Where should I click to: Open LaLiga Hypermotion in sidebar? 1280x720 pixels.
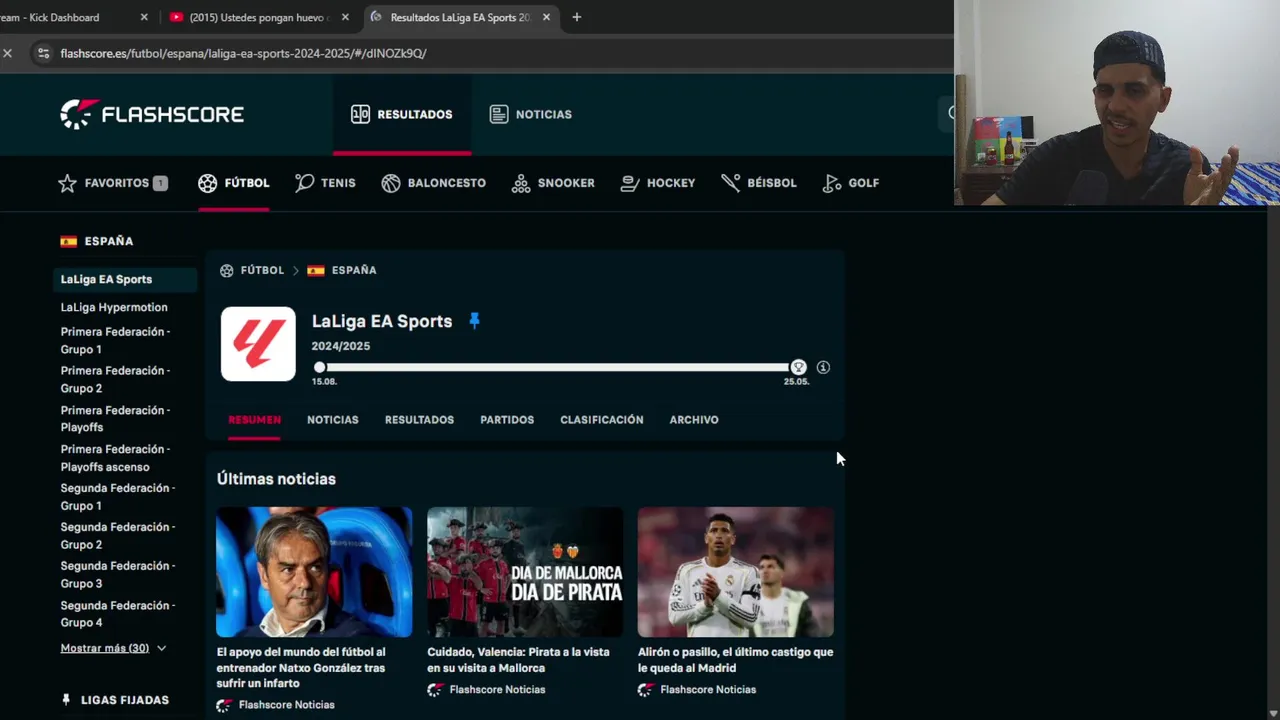tap(114, 307)
